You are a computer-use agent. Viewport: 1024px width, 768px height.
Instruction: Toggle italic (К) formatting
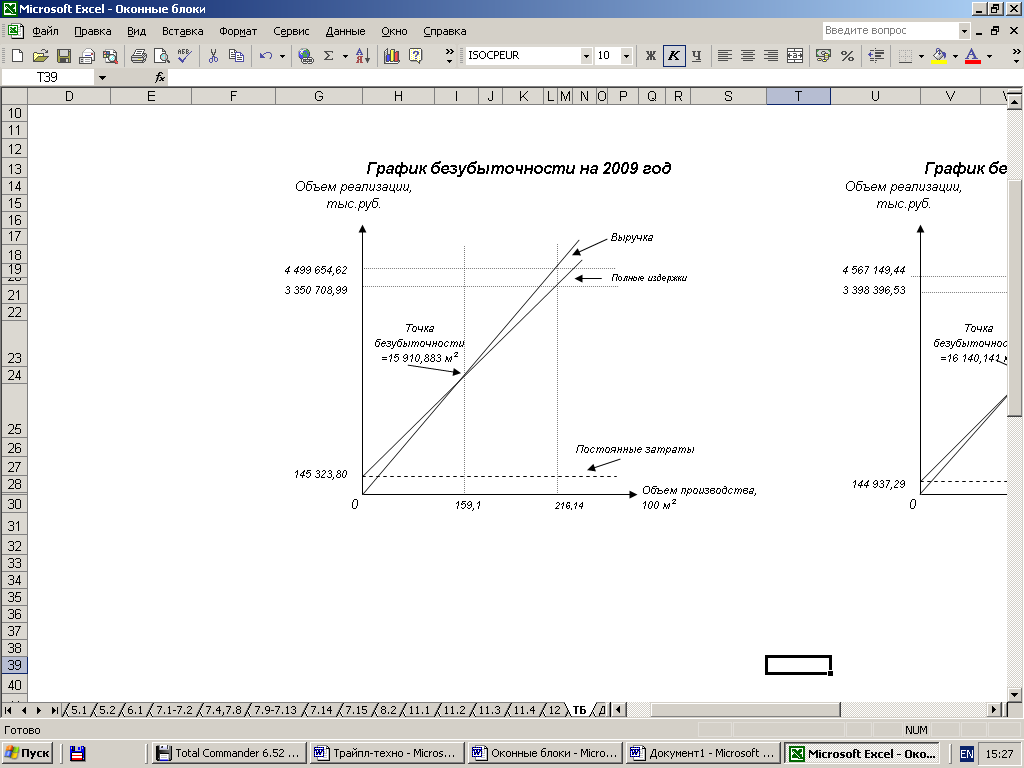click(673, 56)
